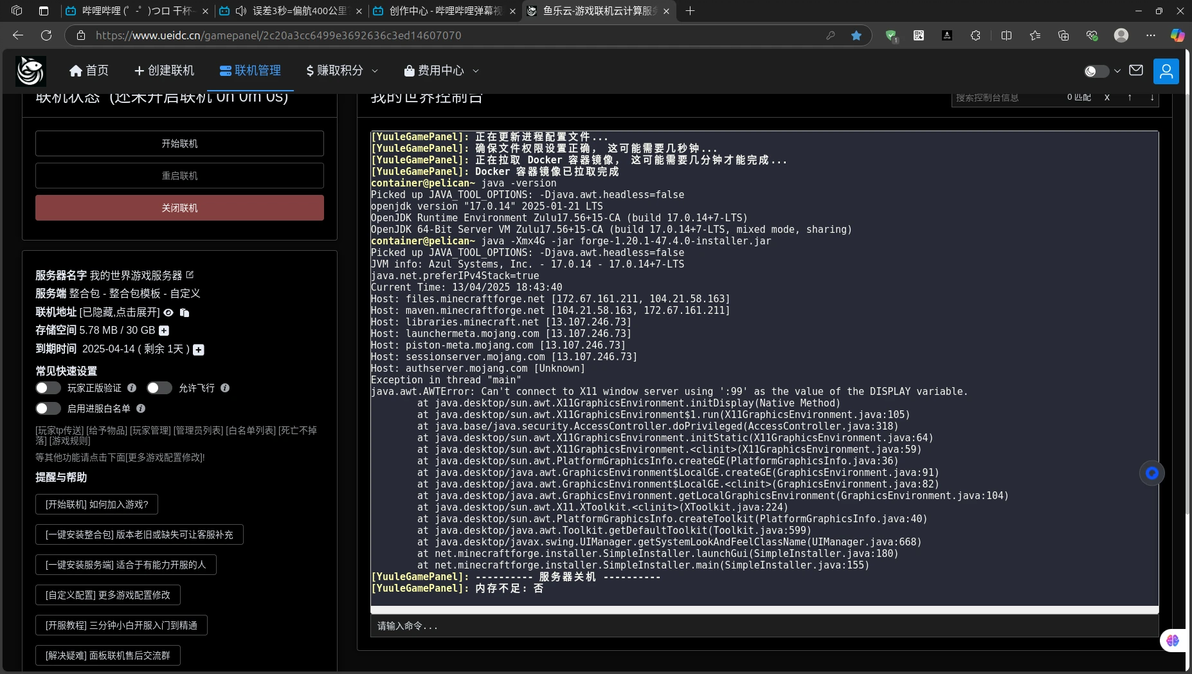Reveal the hidden 联机地址 with eye icon
1192x674 pixels.
(x=169, y=312)
